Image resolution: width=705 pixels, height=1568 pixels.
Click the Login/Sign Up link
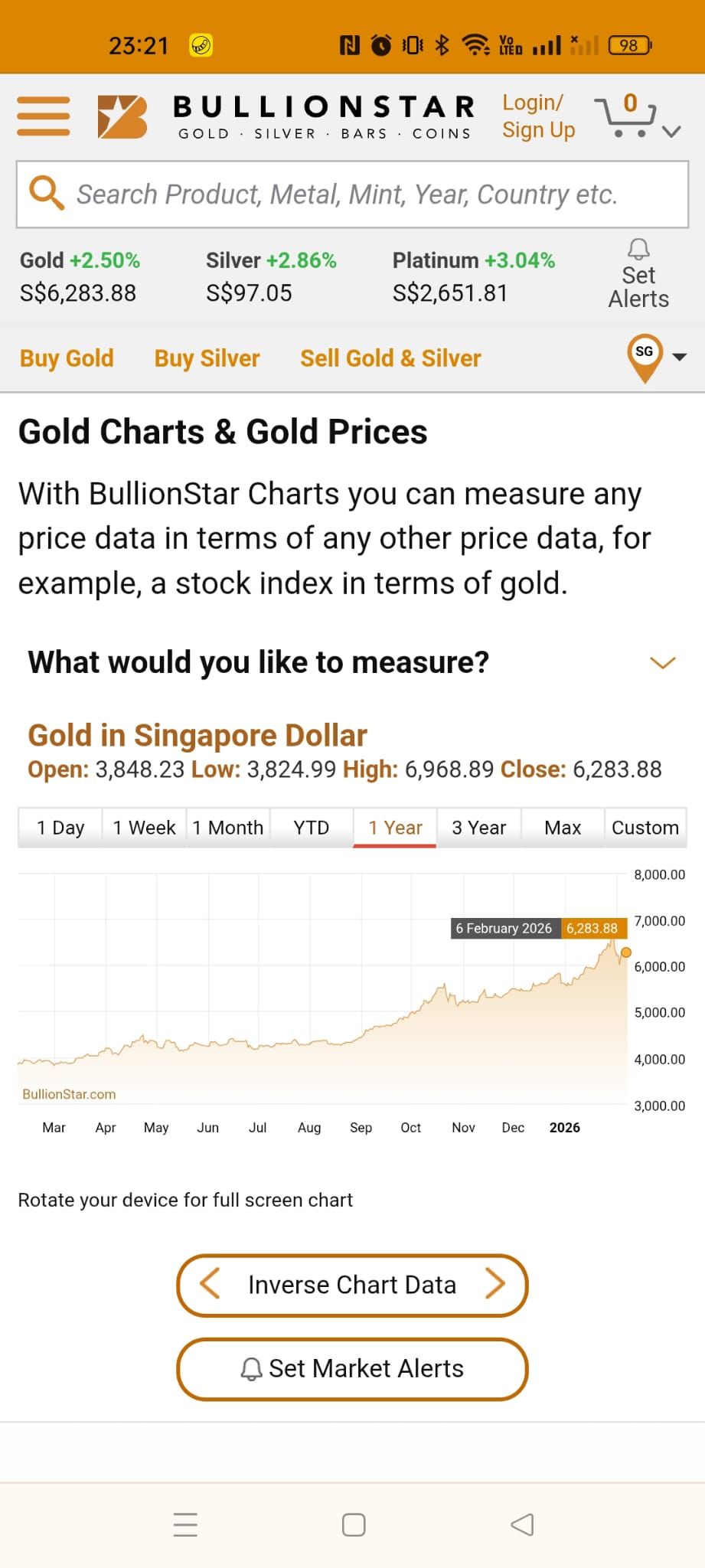[x=538, y=116]
